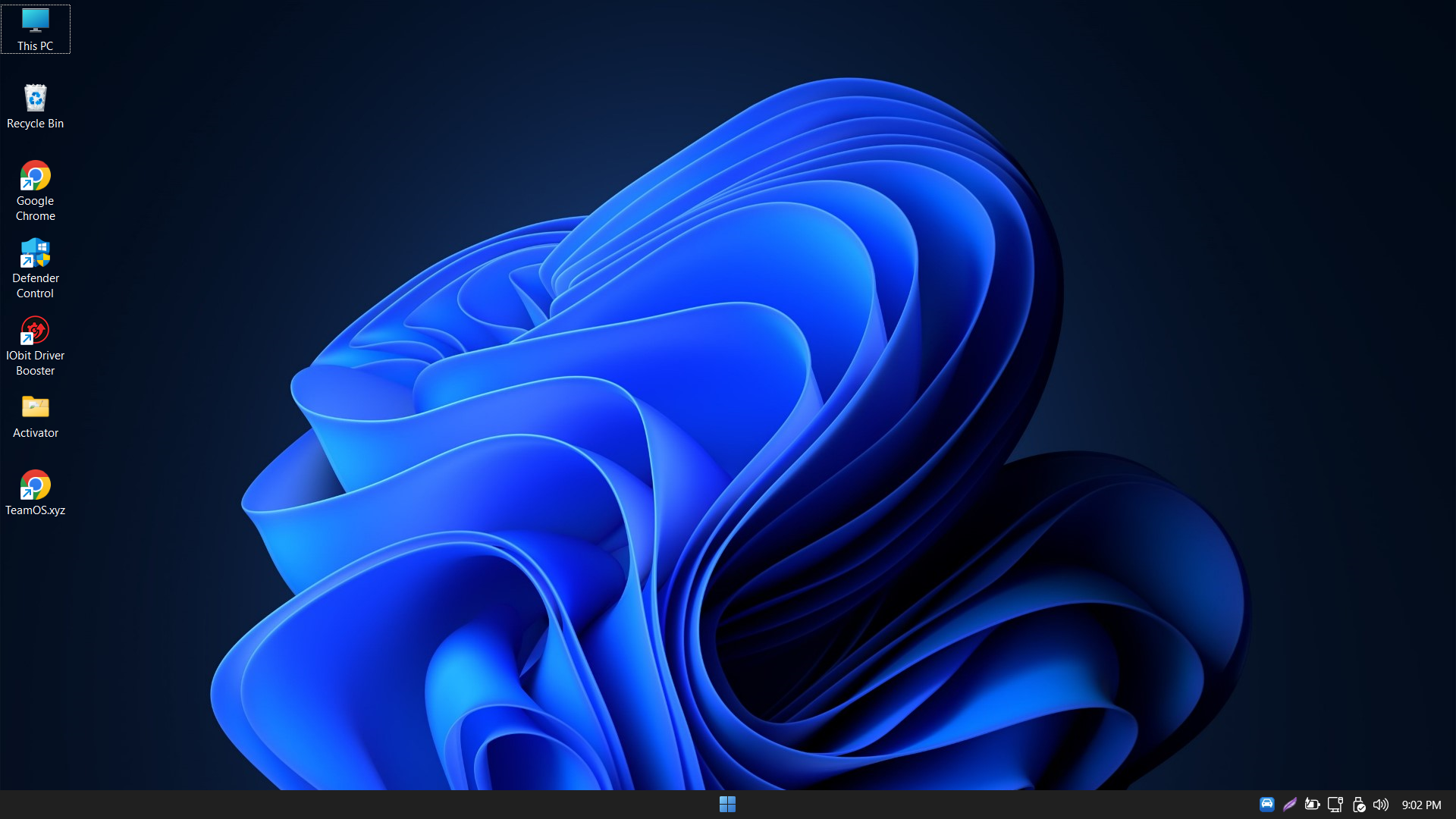Viewport: 1456px width, 819px height.
Task: Click the purple feather tray icon
Action: pyautogui.click(x=1289, y=805)
